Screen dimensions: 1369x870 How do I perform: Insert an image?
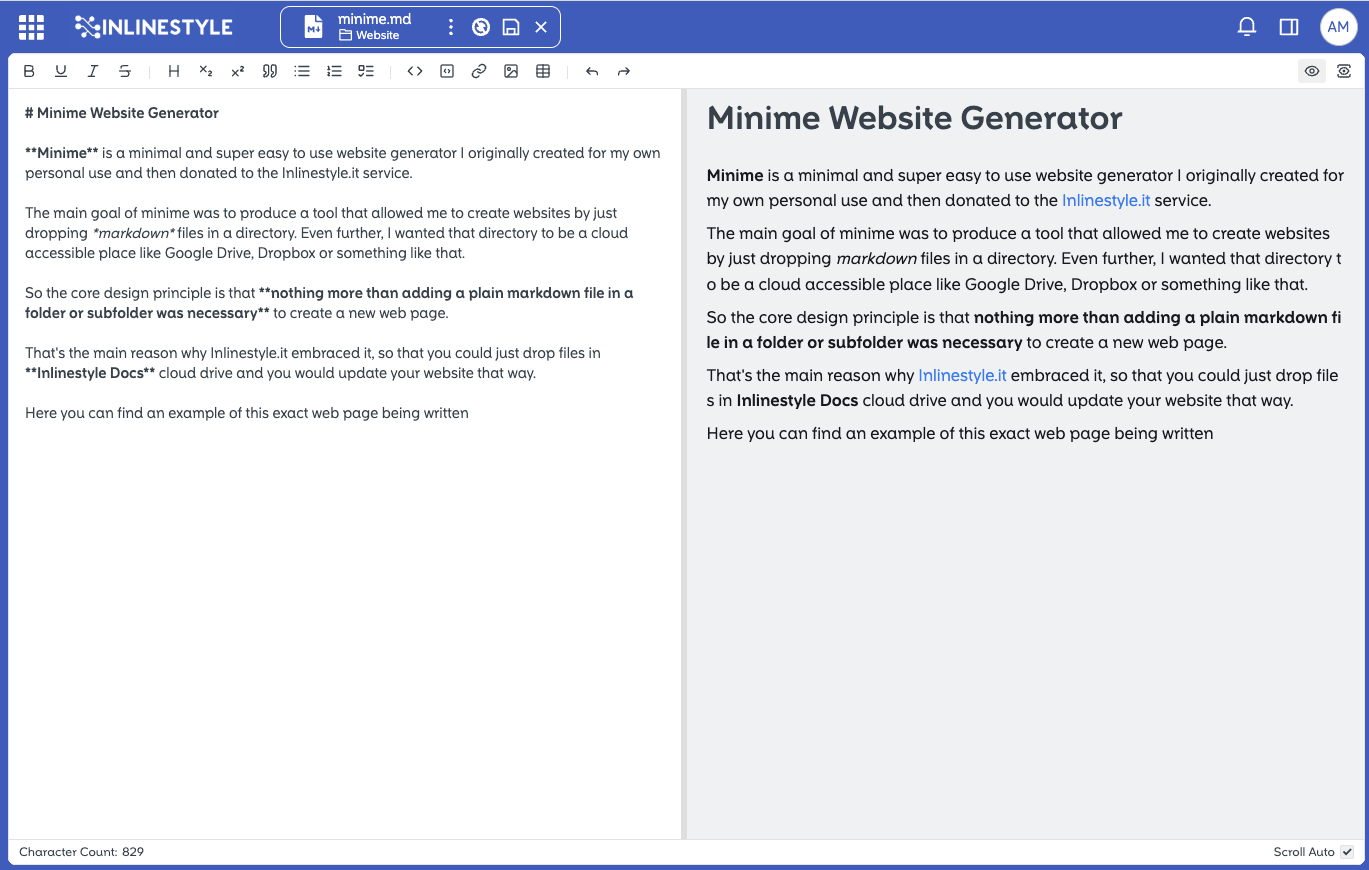point(511,71)
